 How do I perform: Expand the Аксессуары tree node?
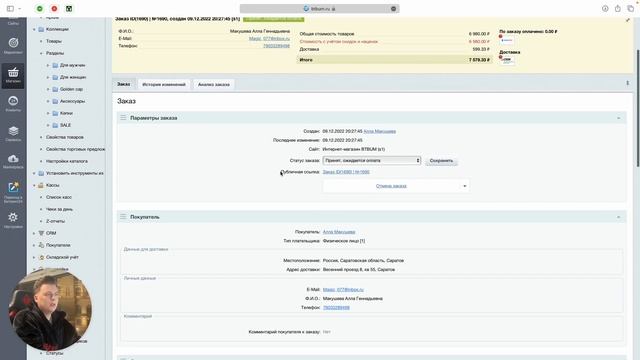pos(48,101)
